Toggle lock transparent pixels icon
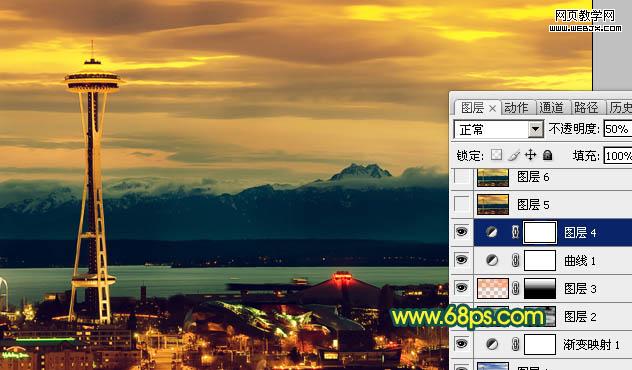 click(x=497, y=155)
